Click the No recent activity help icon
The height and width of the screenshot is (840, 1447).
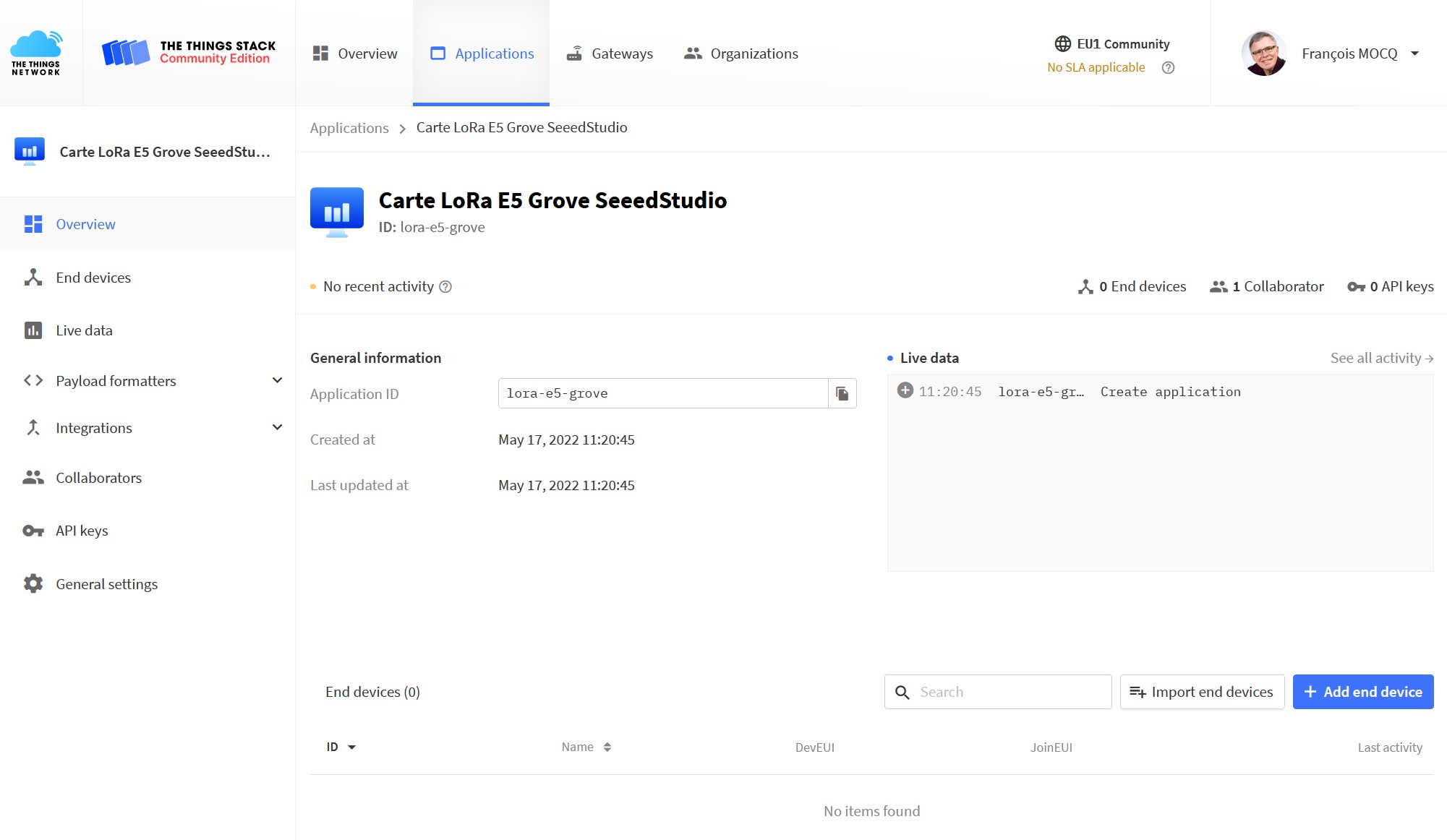click(x=445, y=286)
